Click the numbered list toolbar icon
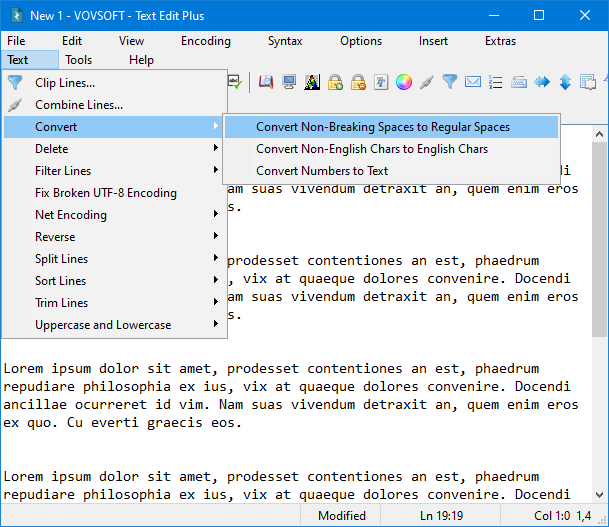Viewport: 609px width, 527px height. [x=496, y=82]
